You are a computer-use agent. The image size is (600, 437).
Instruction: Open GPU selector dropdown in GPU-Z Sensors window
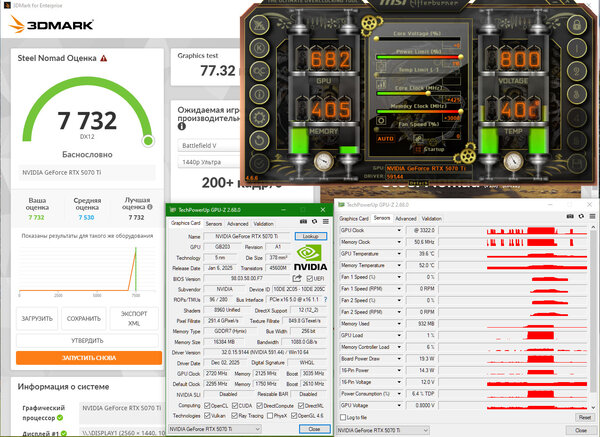tap(382, 430)
